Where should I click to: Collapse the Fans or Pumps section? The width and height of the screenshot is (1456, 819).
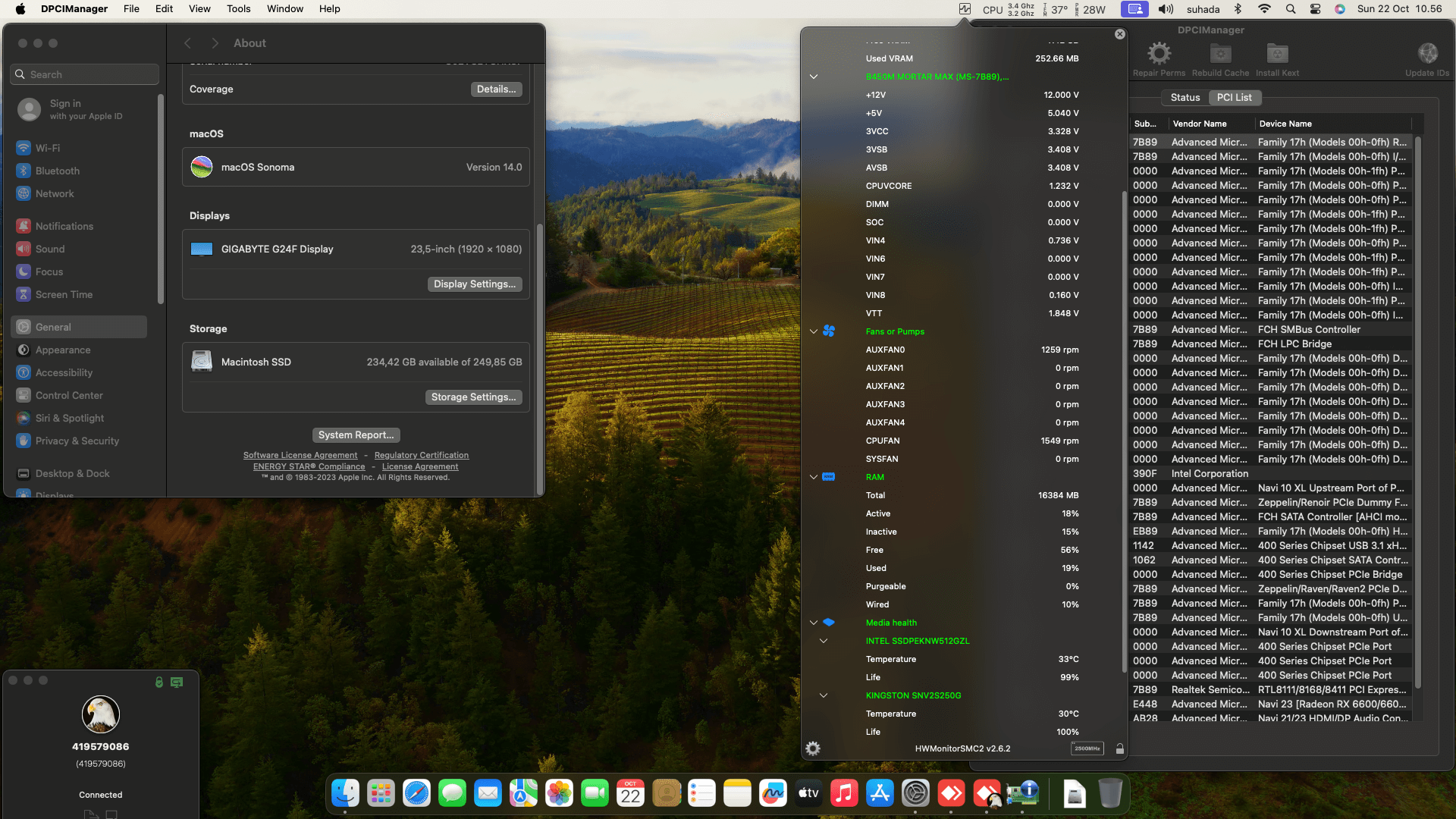point(814,331)
